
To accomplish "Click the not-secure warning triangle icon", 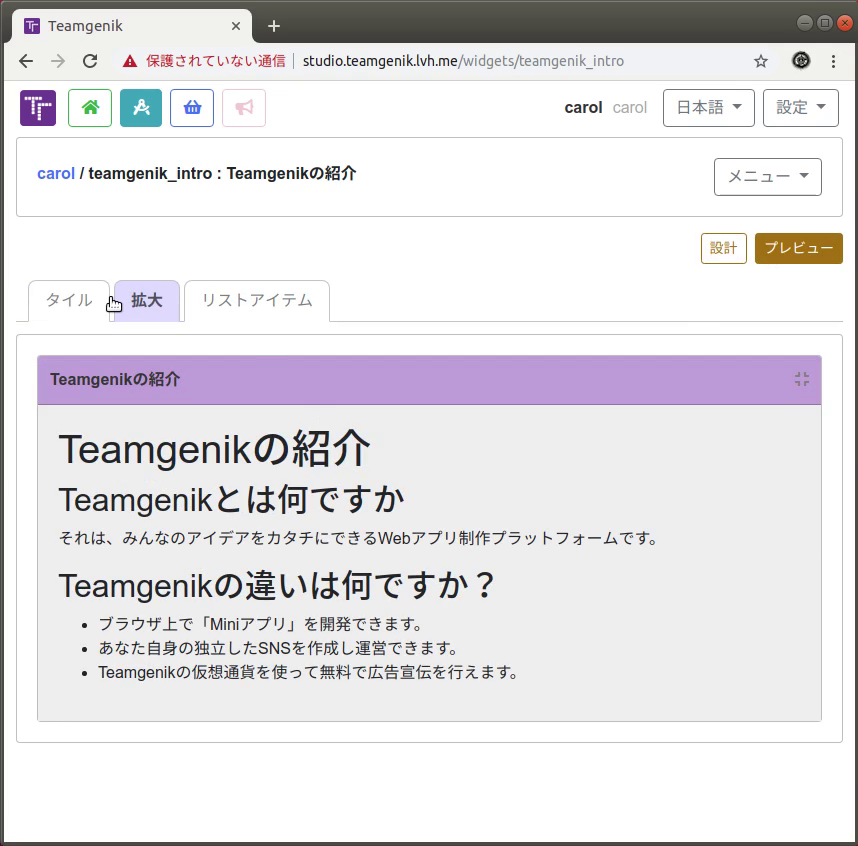I will click(130, 61).
